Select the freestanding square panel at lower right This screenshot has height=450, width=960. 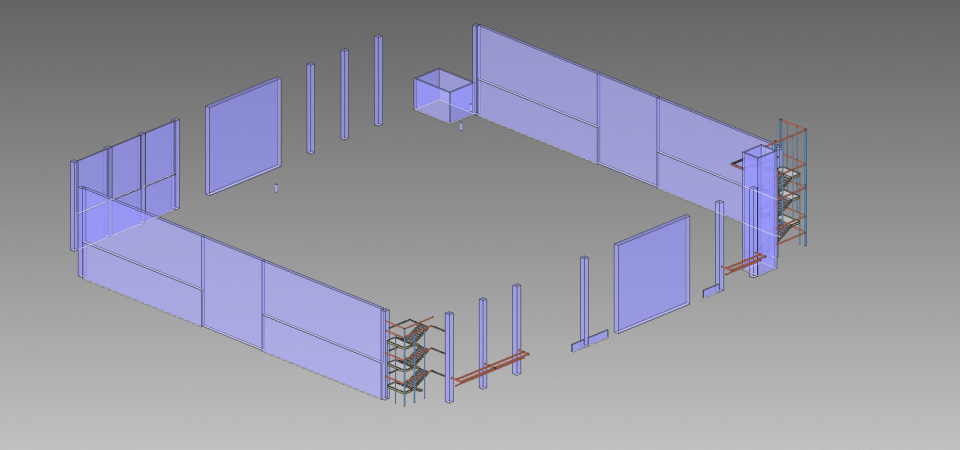pyautogui.click(x=652, y=274)
